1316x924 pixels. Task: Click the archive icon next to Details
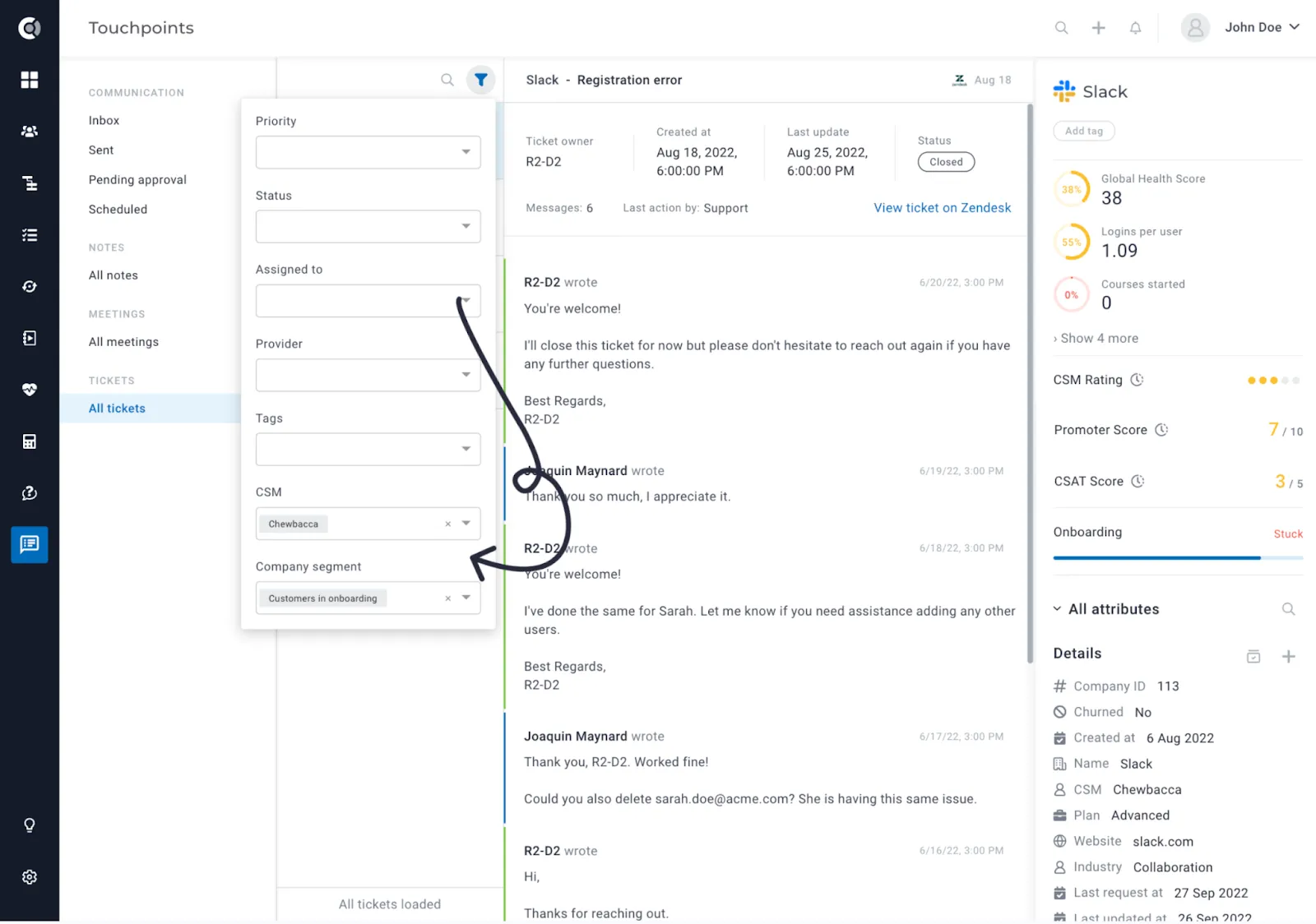pos(1253,656)
